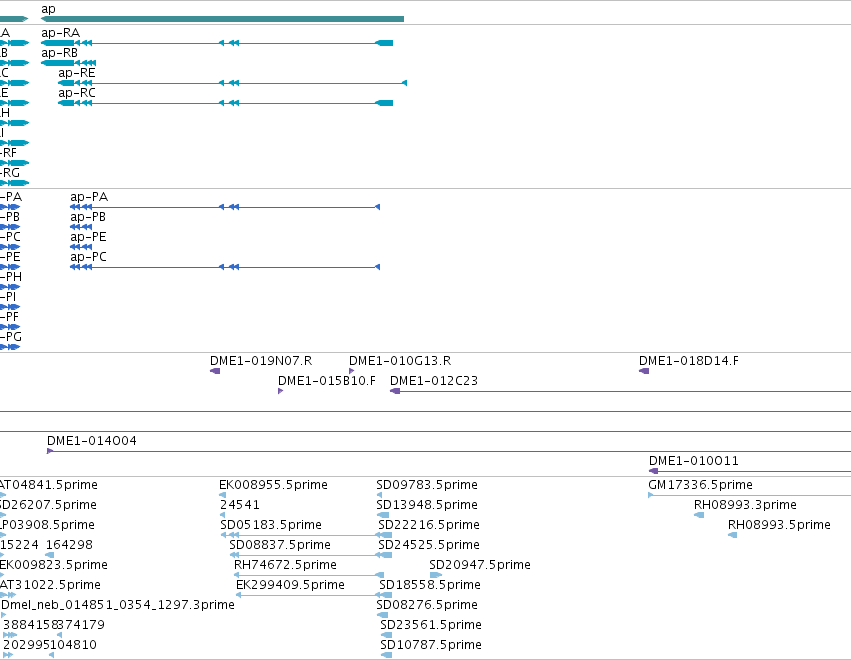
Task: Select protein label ap-PA
Action: click(89, 196)
